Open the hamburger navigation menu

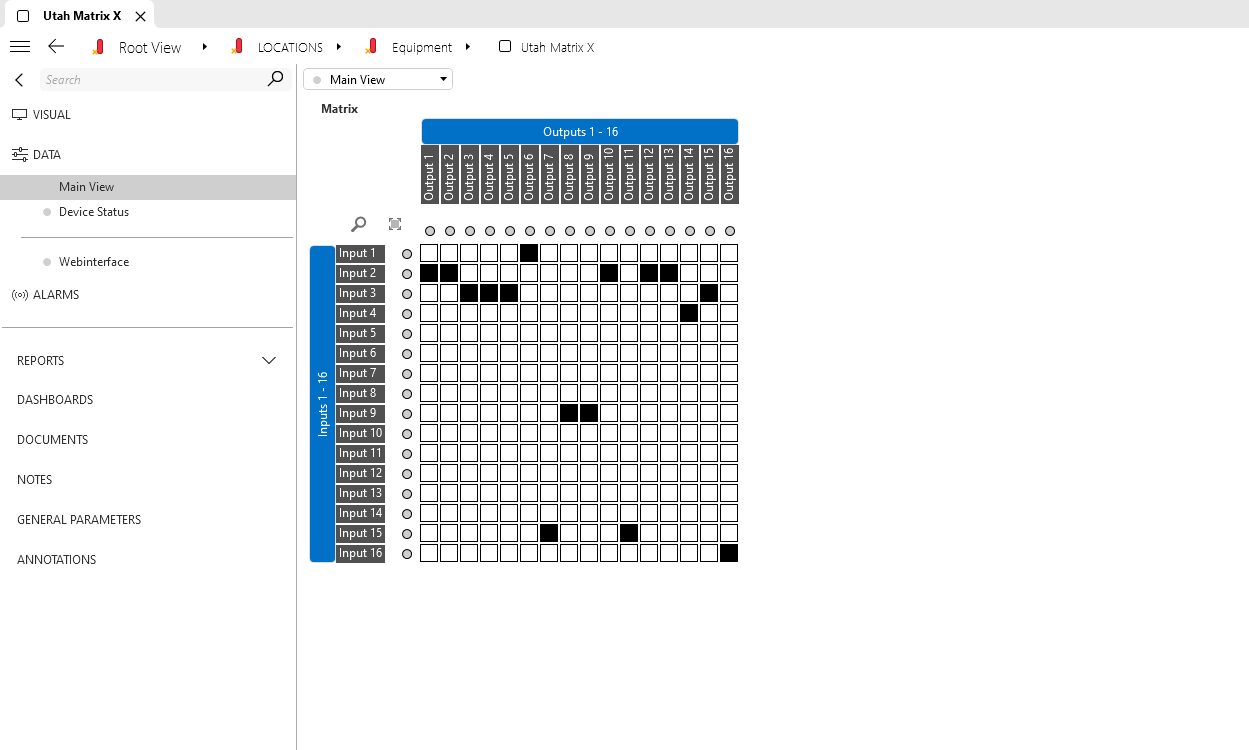tap(20, 47)
